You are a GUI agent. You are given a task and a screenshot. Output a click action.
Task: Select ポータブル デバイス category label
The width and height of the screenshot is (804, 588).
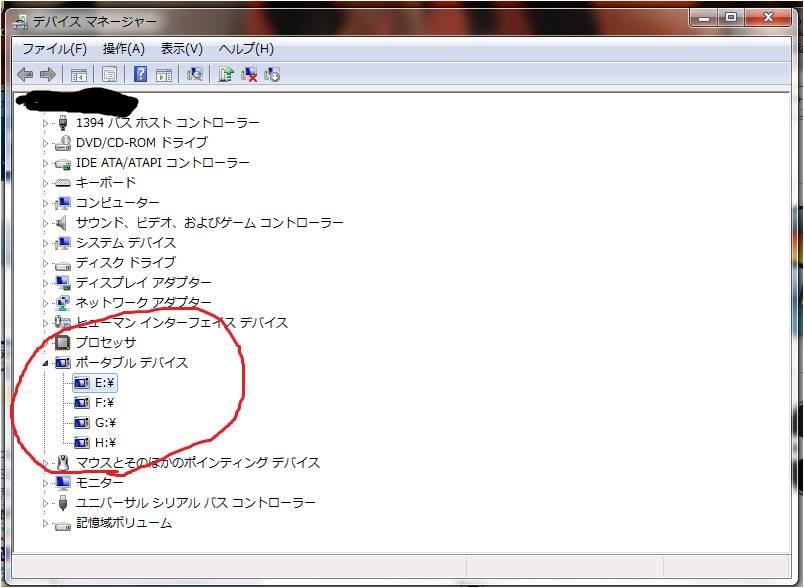click(x=132, y=363)
